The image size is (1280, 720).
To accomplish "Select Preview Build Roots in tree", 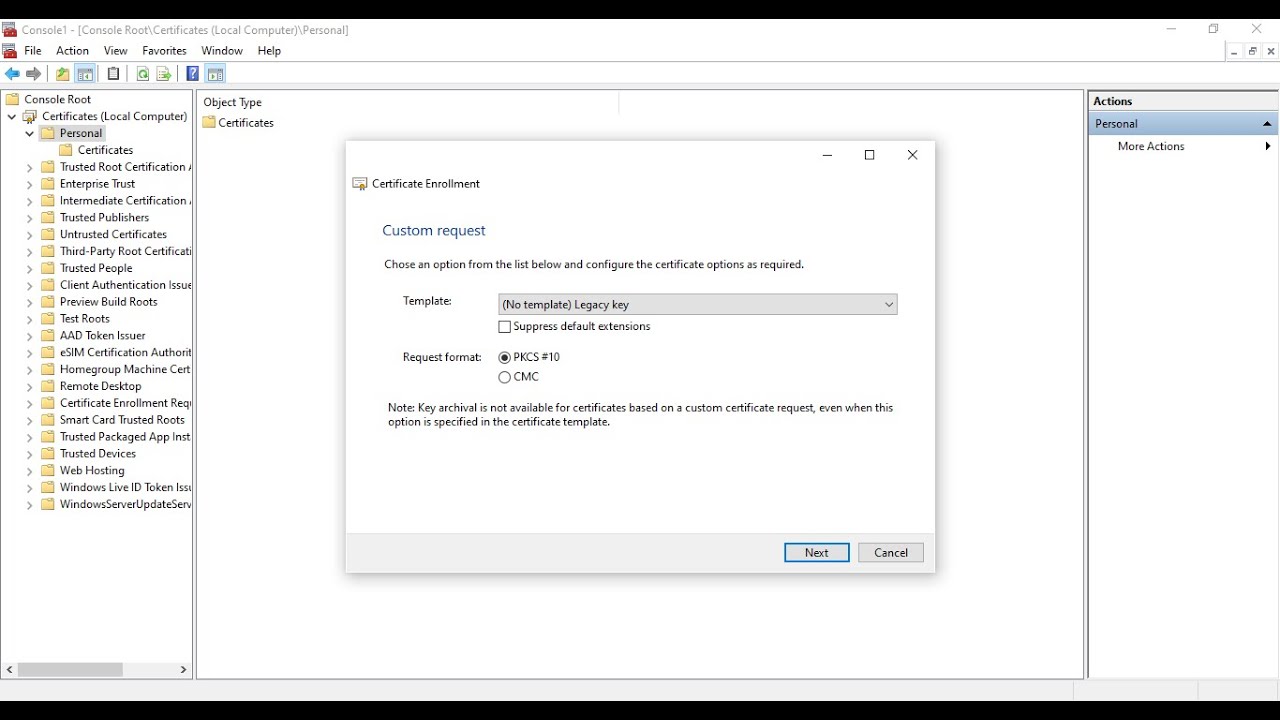I will point(109,302).
